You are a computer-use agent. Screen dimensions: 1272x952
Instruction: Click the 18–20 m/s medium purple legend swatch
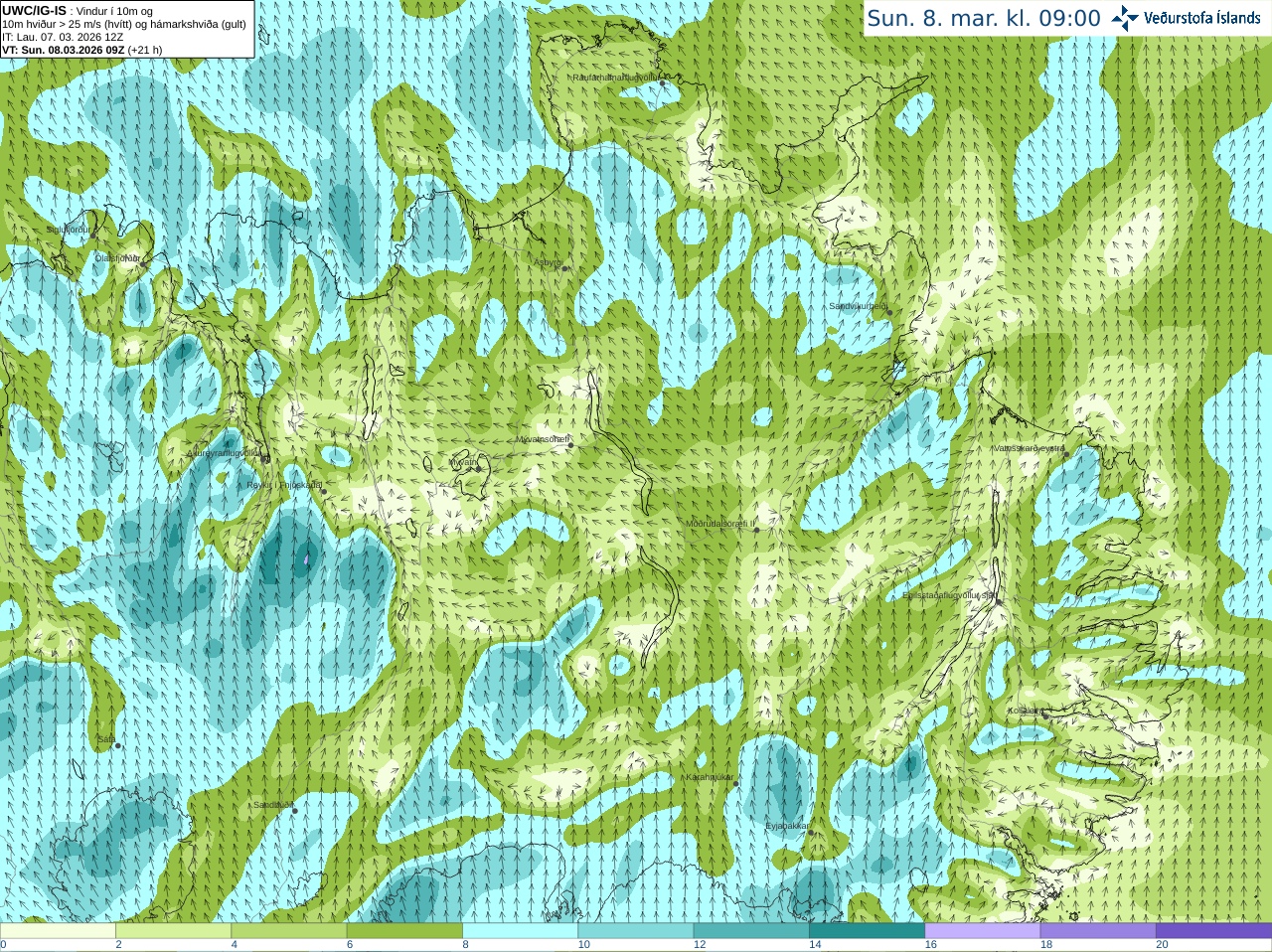1098,931
